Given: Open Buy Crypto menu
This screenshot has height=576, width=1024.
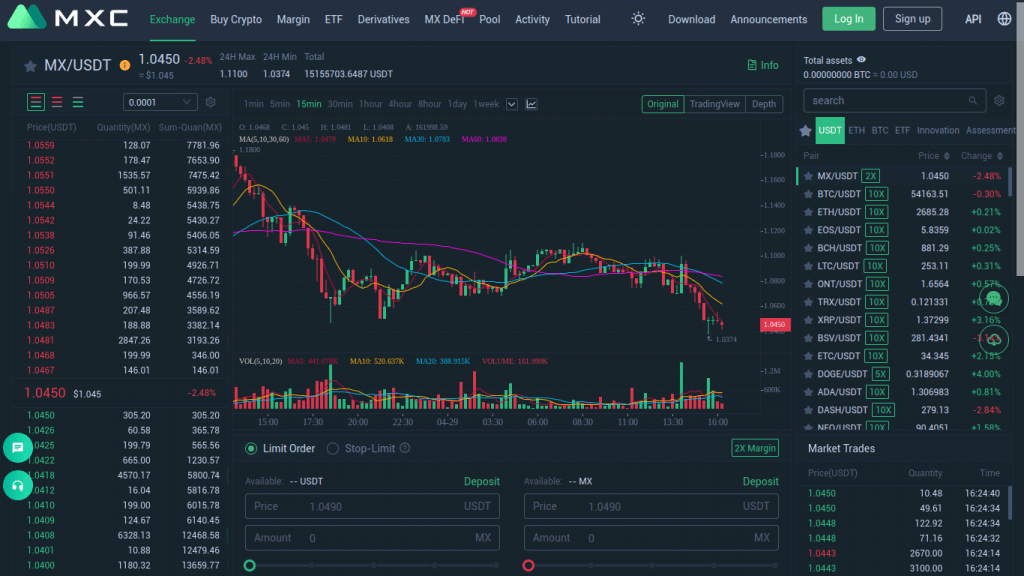Looking at the screenshot, I should click(236, 20).
